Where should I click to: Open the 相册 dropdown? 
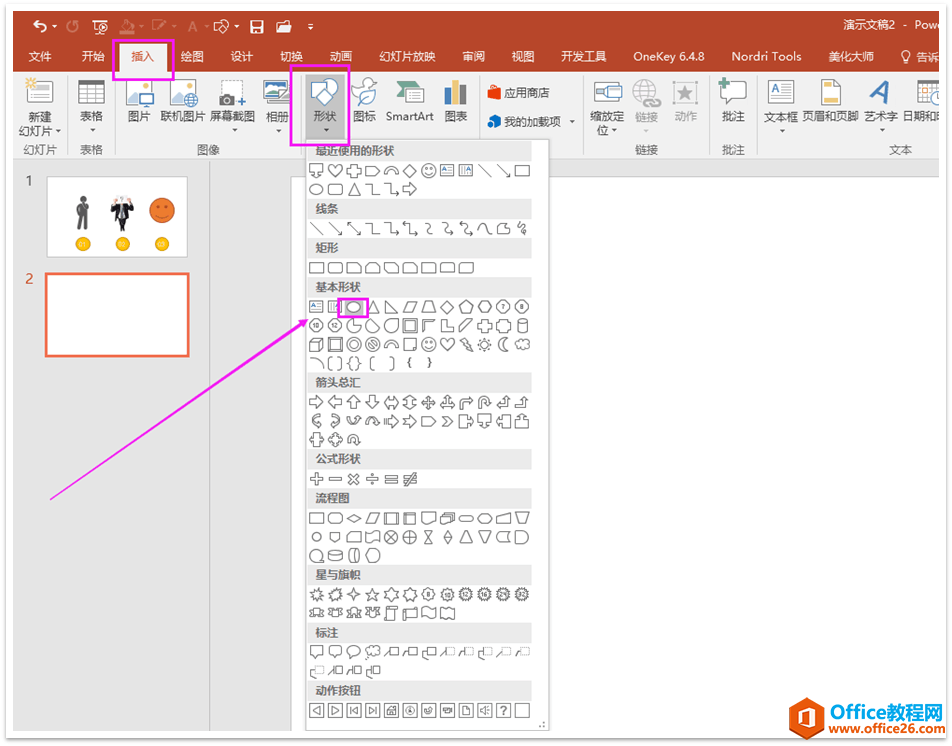pyautogui.click(x=277, y=107)
